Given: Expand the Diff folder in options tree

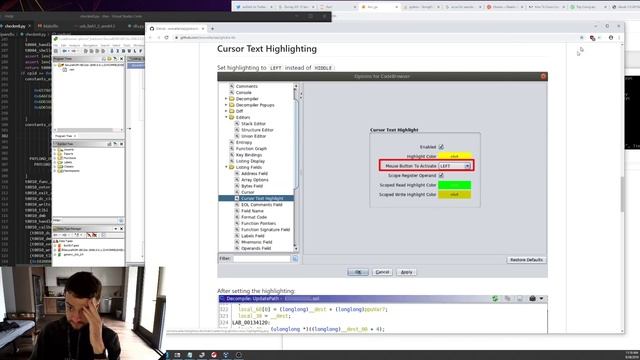Looking at the screenshot, I should pyautogui.click(x=226, y=111).
